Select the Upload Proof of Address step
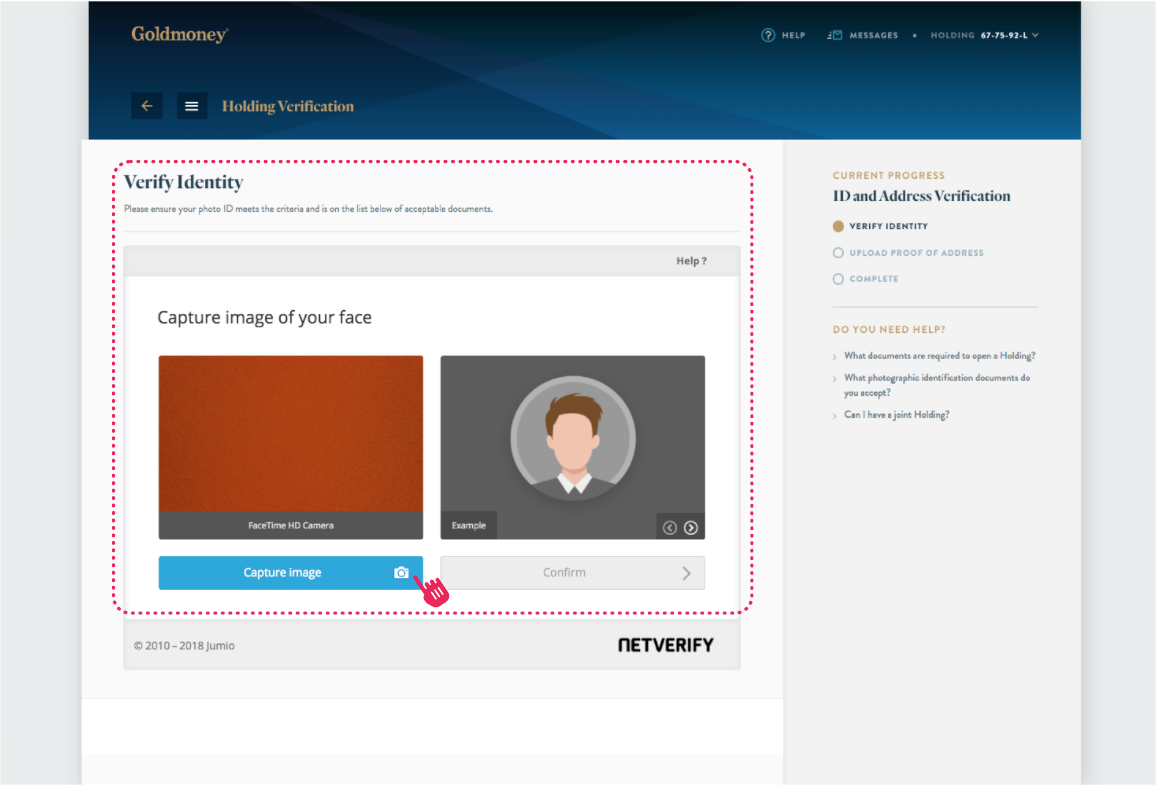Screen dimensions: 1158x786 coord(908,253)
